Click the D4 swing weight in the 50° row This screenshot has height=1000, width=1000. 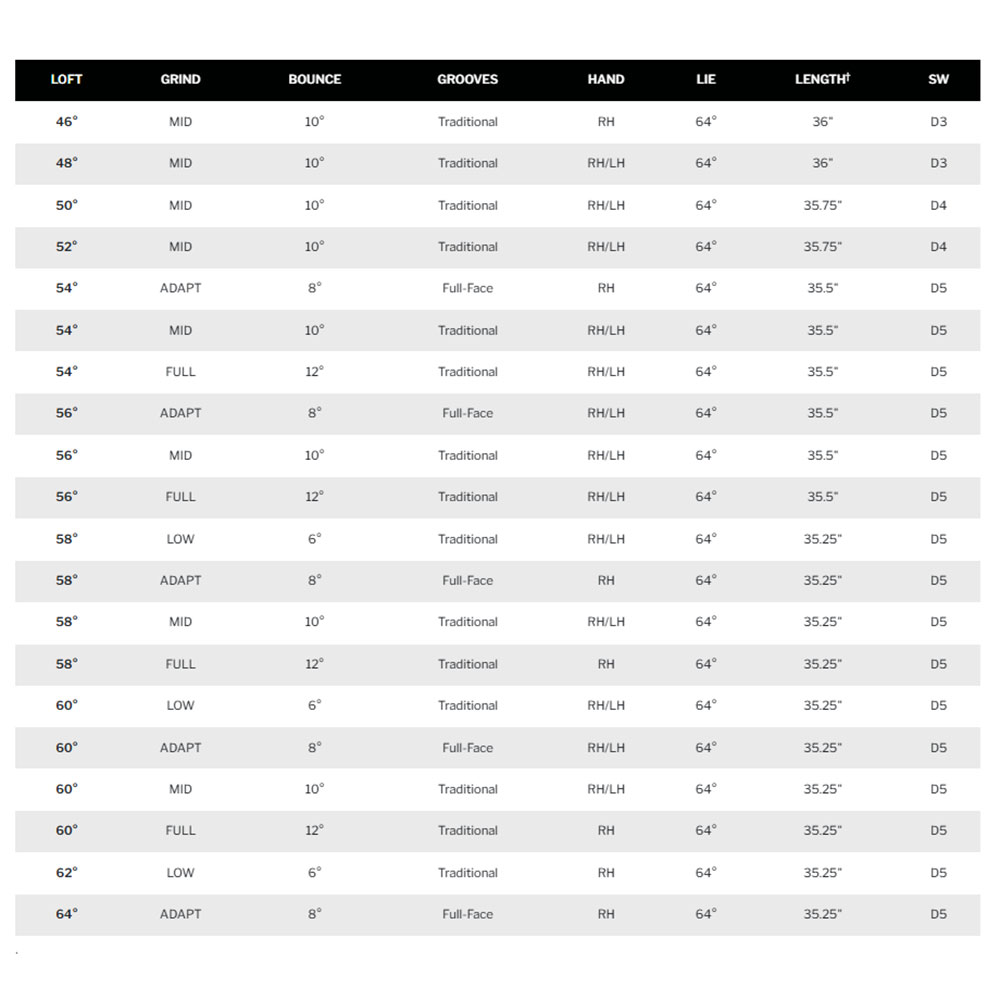pyautogui.click(x=938, y=205)
